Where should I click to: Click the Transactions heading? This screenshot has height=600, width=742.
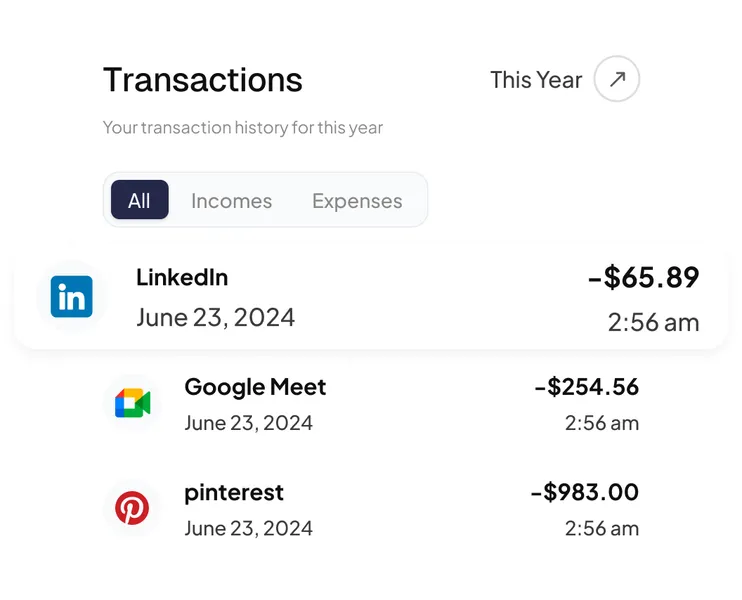[x=203, y=80]
